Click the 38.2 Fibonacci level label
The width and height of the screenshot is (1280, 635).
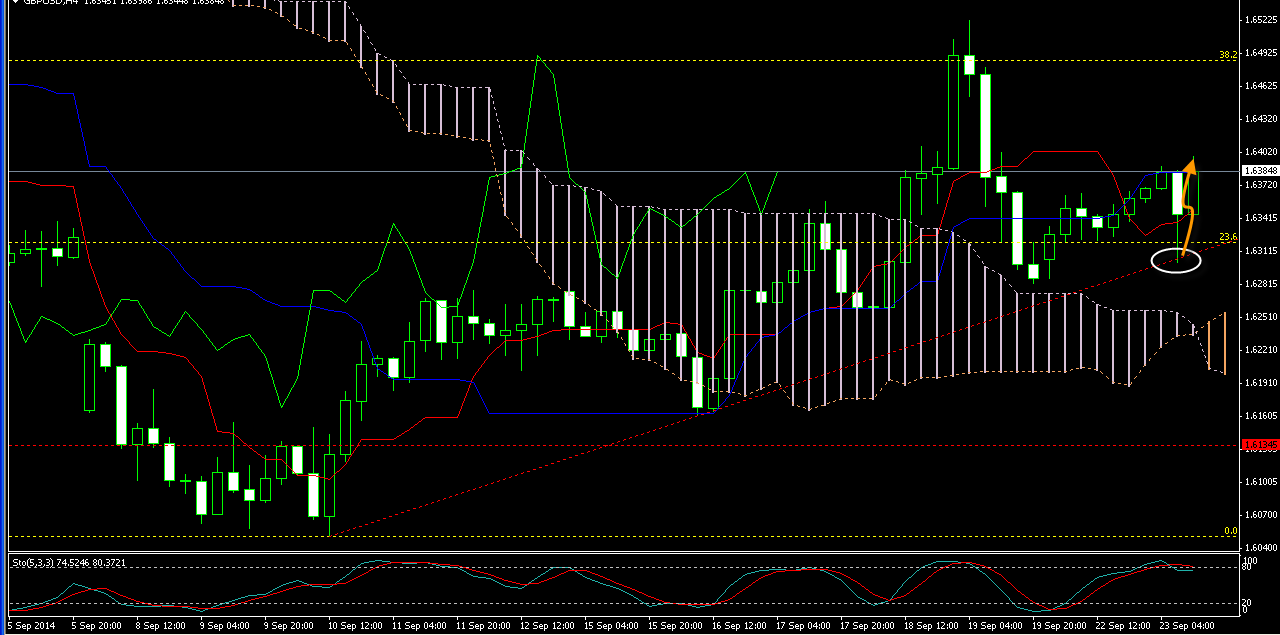tap(1228, 54)
